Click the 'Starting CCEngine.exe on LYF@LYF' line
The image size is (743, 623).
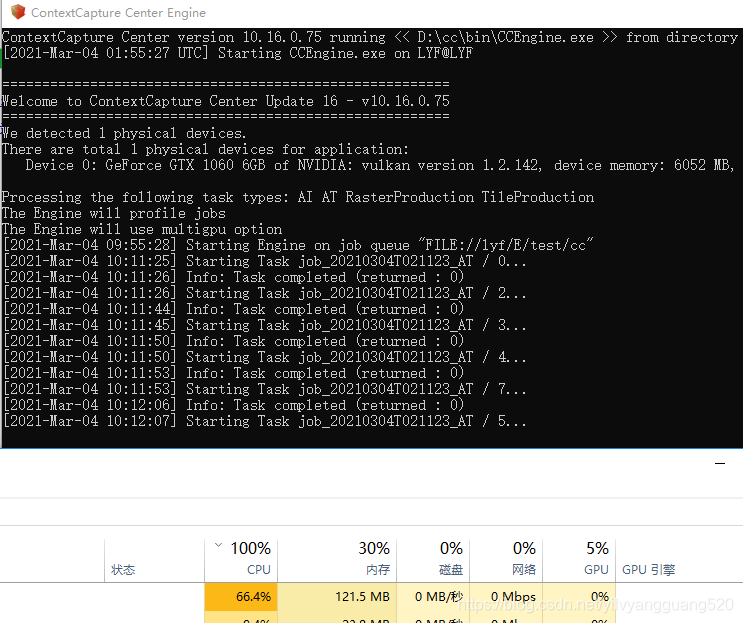[238, 53]
